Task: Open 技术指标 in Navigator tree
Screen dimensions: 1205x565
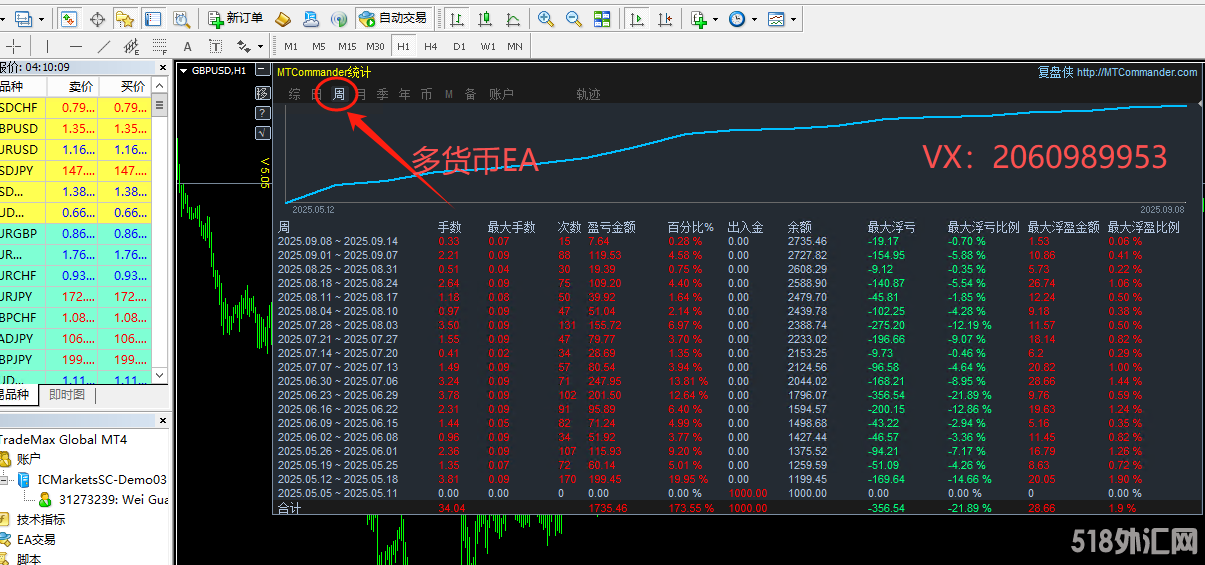Action: [x=41, y=519]
